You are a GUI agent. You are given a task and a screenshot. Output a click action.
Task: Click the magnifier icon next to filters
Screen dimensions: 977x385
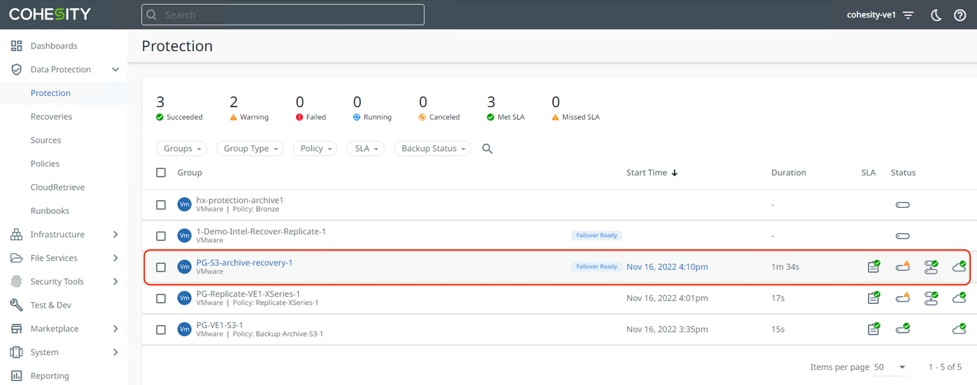[x=487, y=149]
